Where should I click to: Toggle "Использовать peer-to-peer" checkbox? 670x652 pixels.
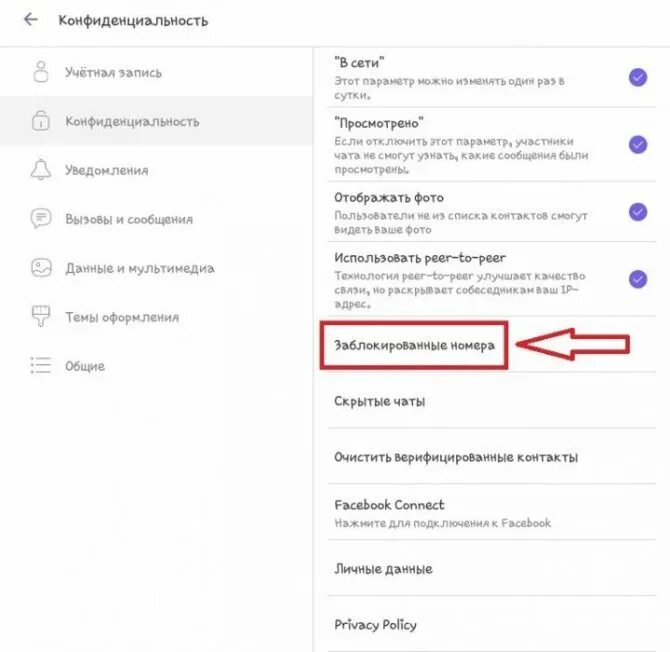637,278
